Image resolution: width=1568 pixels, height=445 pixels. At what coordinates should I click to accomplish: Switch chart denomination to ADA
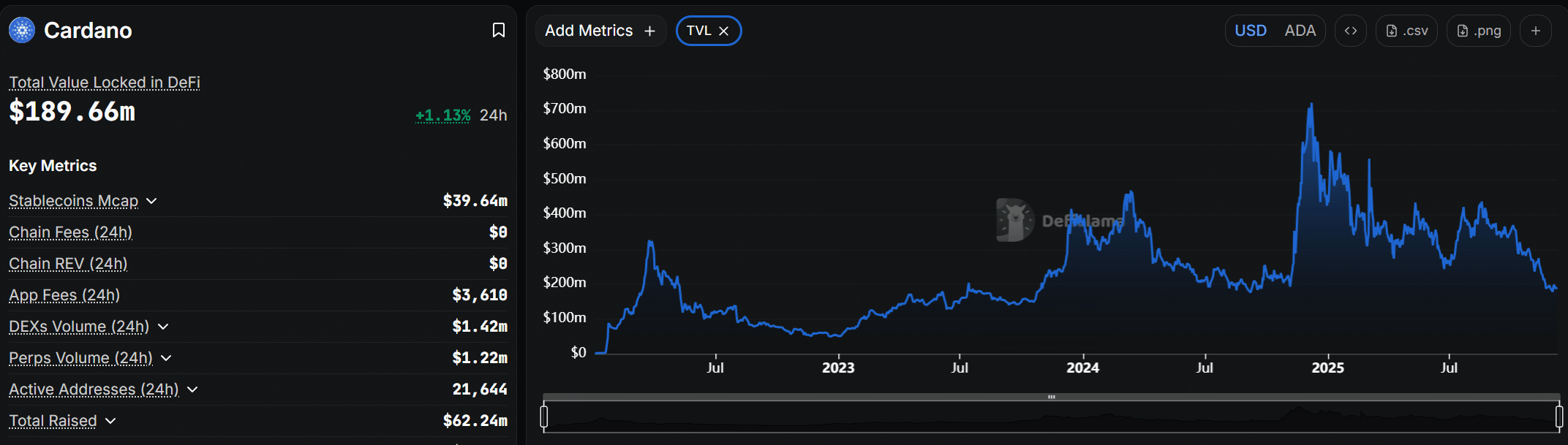point(1300,31)
